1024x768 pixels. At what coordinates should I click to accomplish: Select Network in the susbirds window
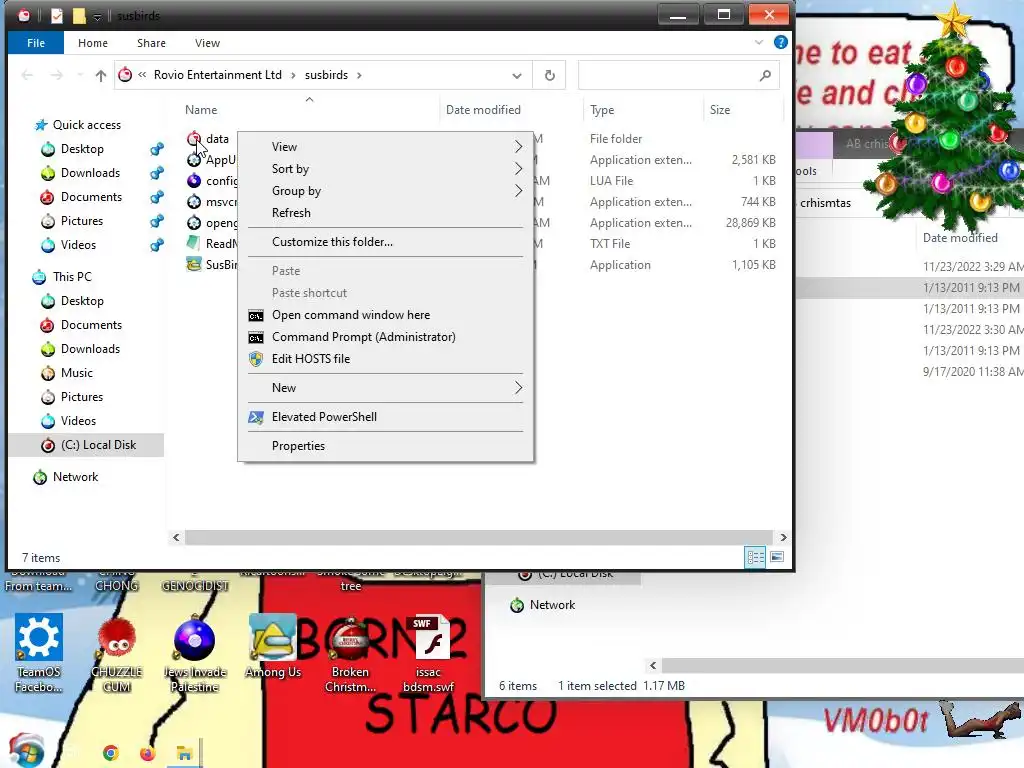pyautogui.click(x=75, y=477)
